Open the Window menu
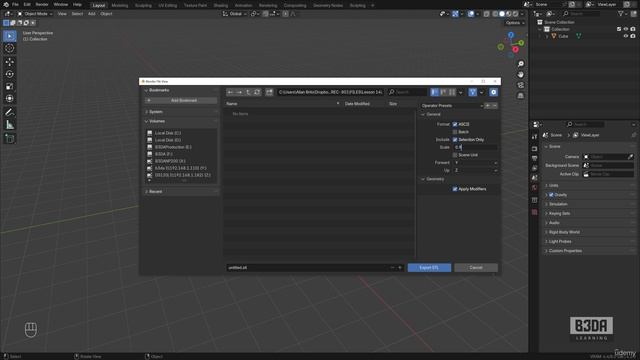This screenshot has height=360, width=640. (x=61, y=4)
